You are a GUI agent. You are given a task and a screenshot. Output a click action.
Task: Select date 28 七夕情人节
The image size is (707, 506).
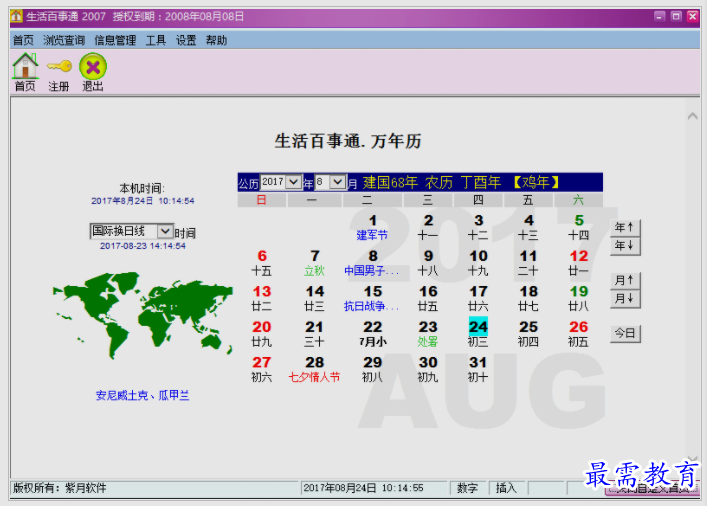pos(315,369)
